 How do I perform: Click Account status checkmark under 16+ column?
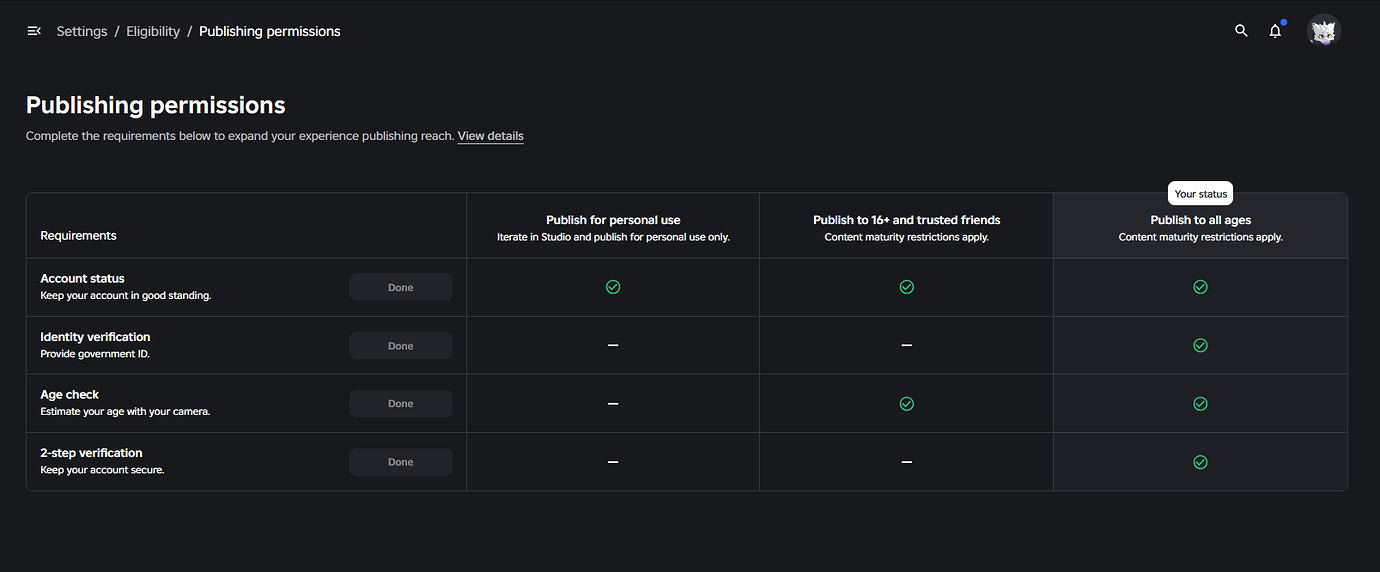pyautogui.click(x=907, y=287)
